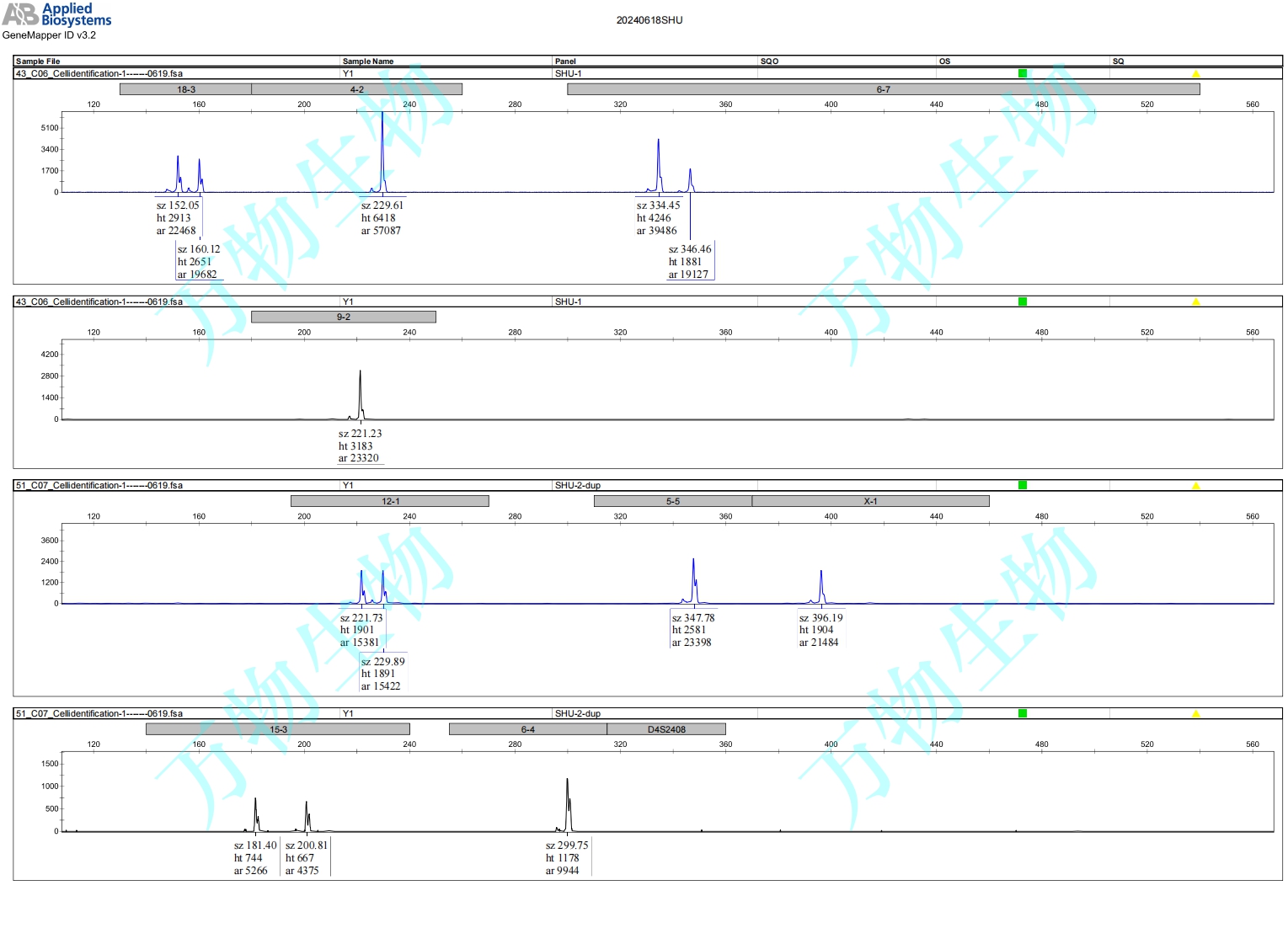Click yellow SQ triangle in the 6-7 panel header
The image size is (1288, 928).
point(1195,74)
